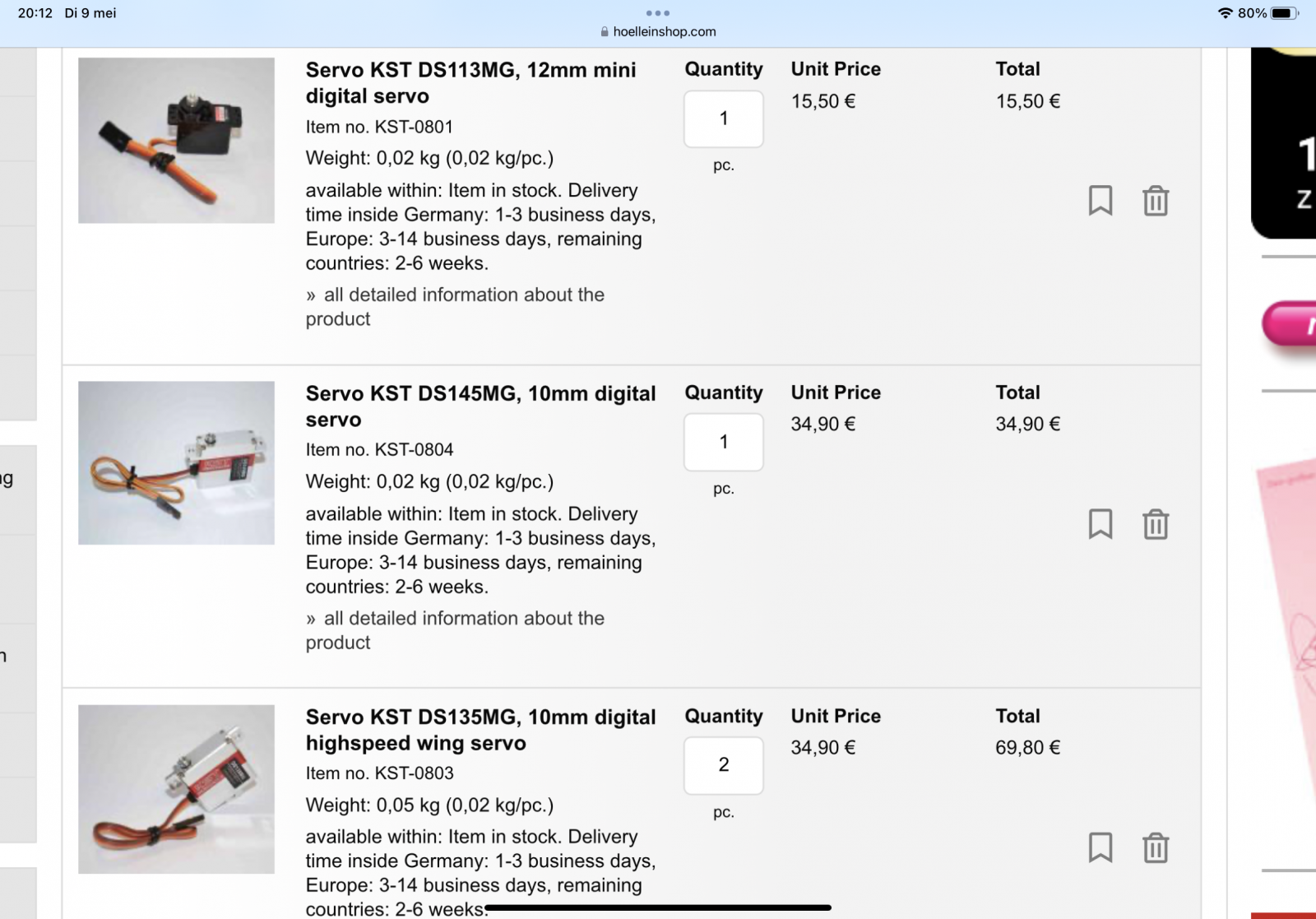Trash the KST DS135MG highspeed wing servo
Screen dimensions: 1316x919
pyautogui.click(x=1156, y=847)
